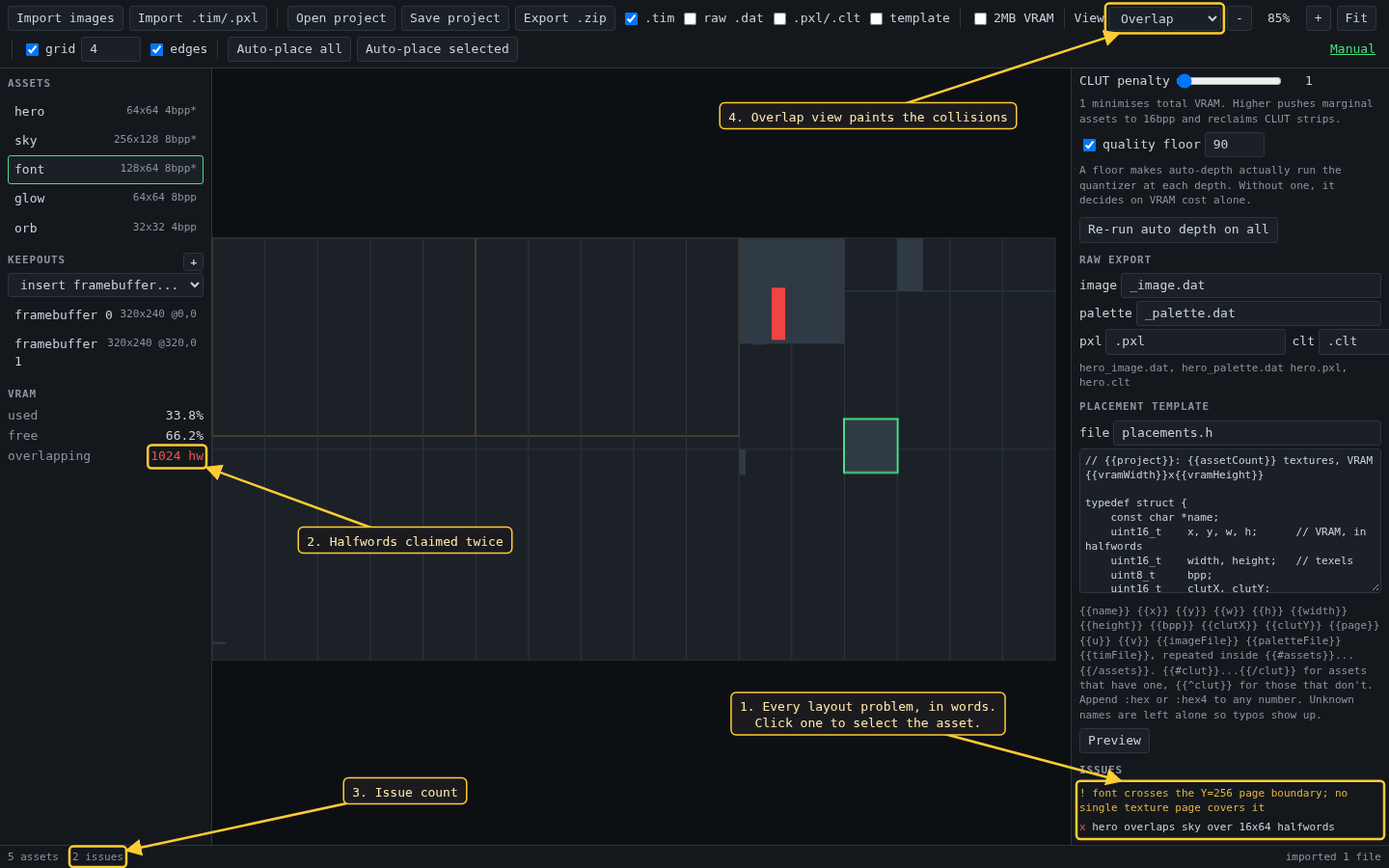The width and height of the screenshot is (1389, 868).
Task: Click Auto-place selected button
Action: pyautogui.click(x=437, y=49)
